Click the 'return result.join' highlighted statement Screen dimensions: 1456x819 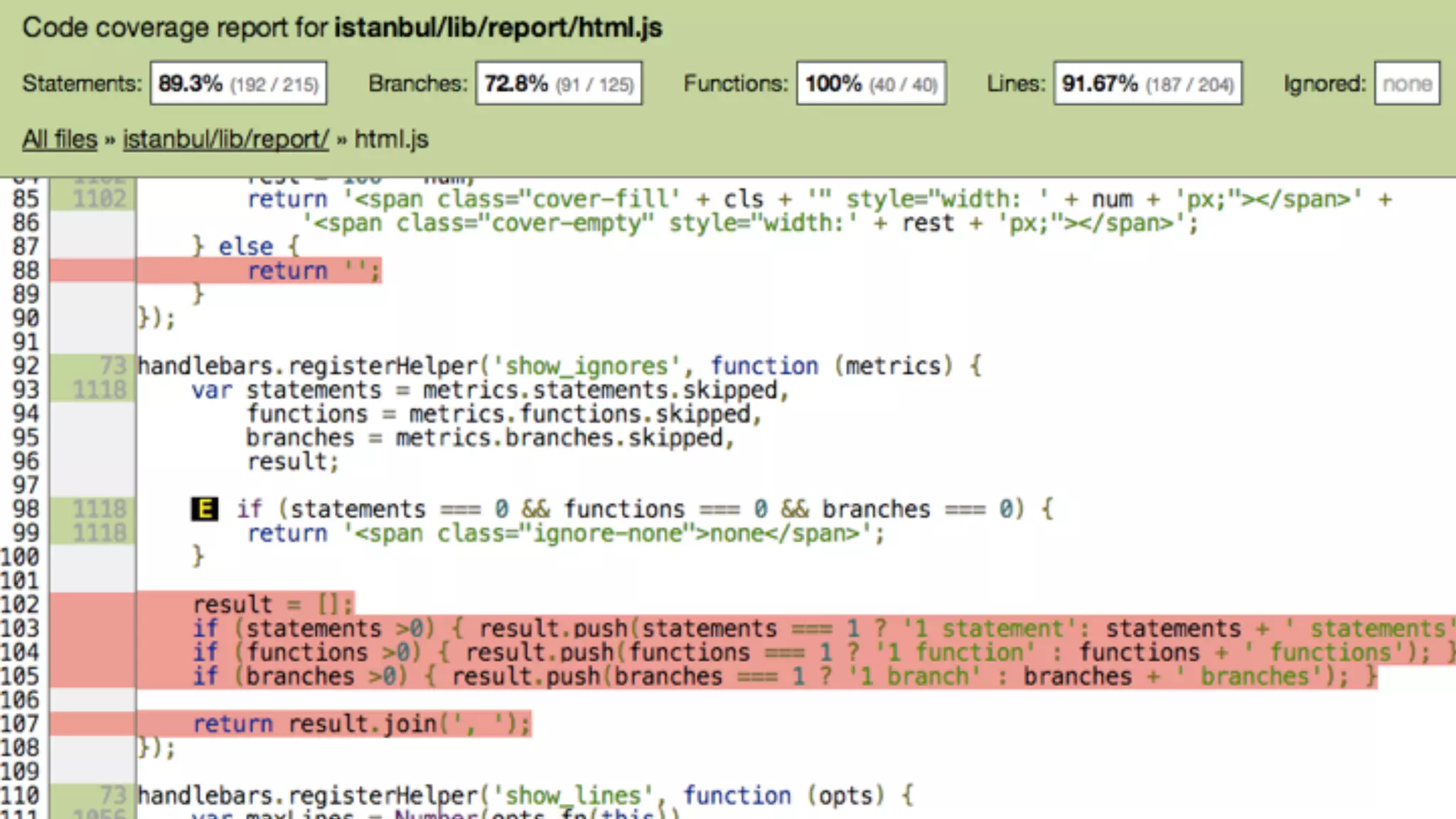(x=361, y=724)
